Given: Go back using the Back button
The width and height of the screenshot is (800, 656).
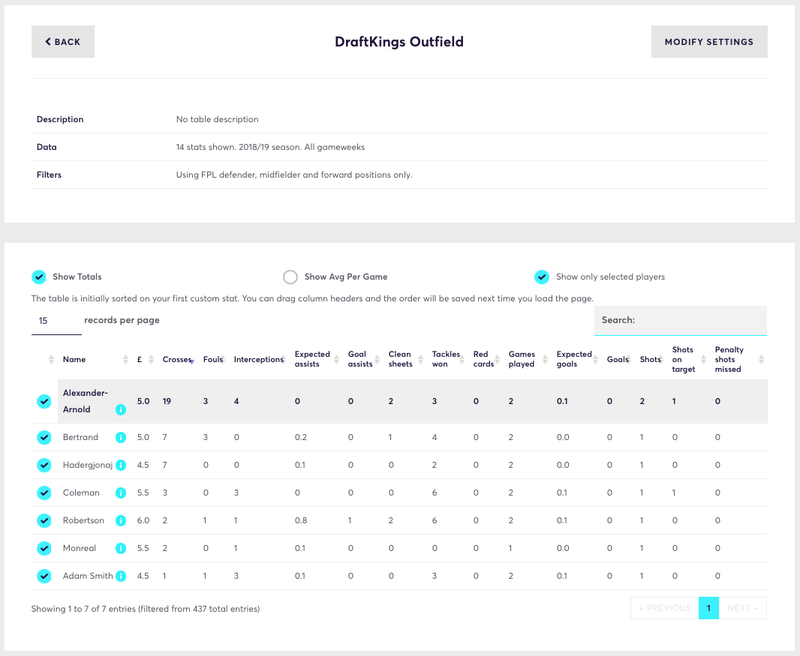Looking at the screenshot, I should point(63,42).
